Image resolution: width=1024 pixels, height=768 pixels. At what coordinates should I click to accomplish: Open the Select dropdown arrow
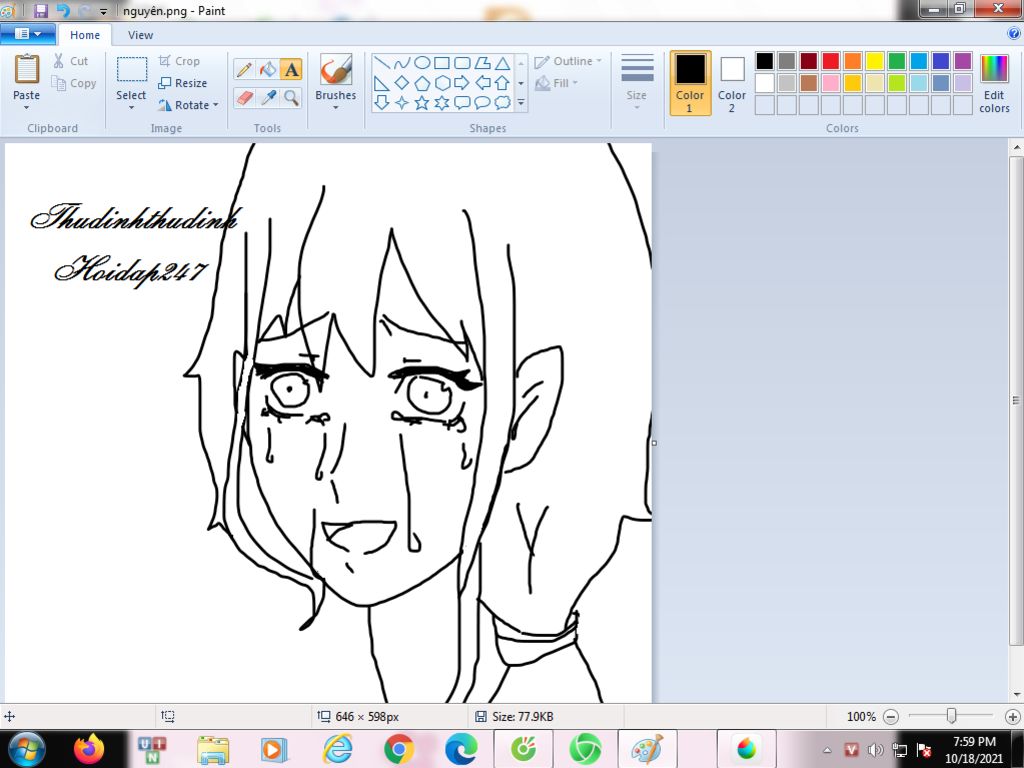point(131,108)
